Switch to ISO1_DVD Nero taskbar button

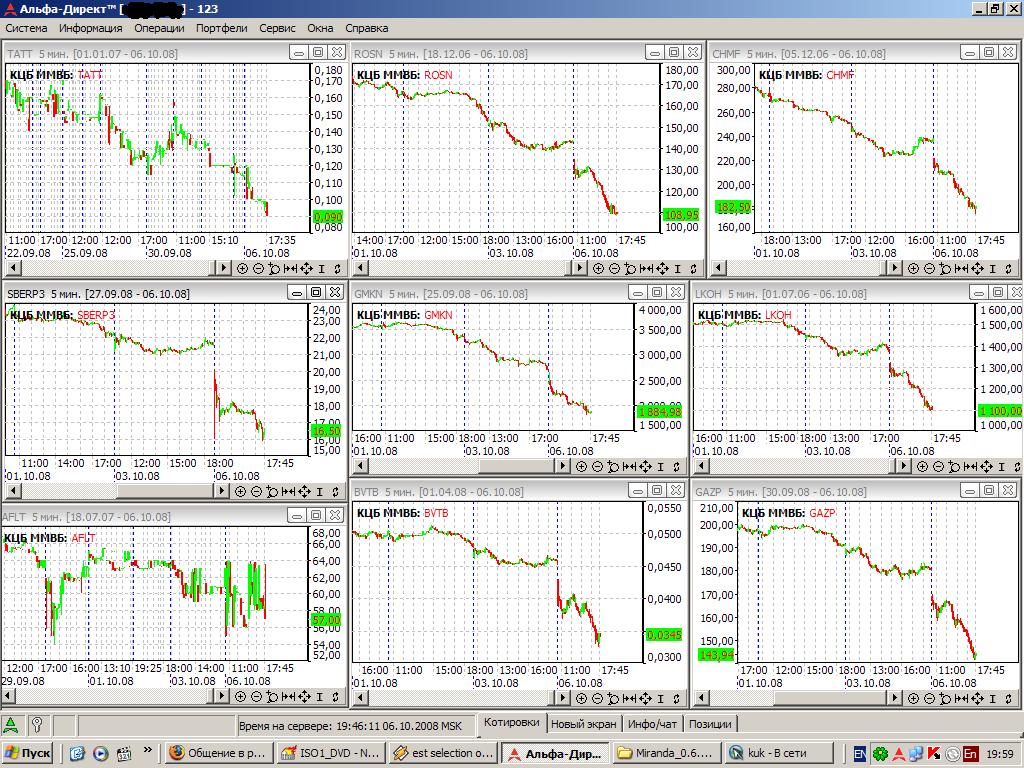[x=330, y=753]
